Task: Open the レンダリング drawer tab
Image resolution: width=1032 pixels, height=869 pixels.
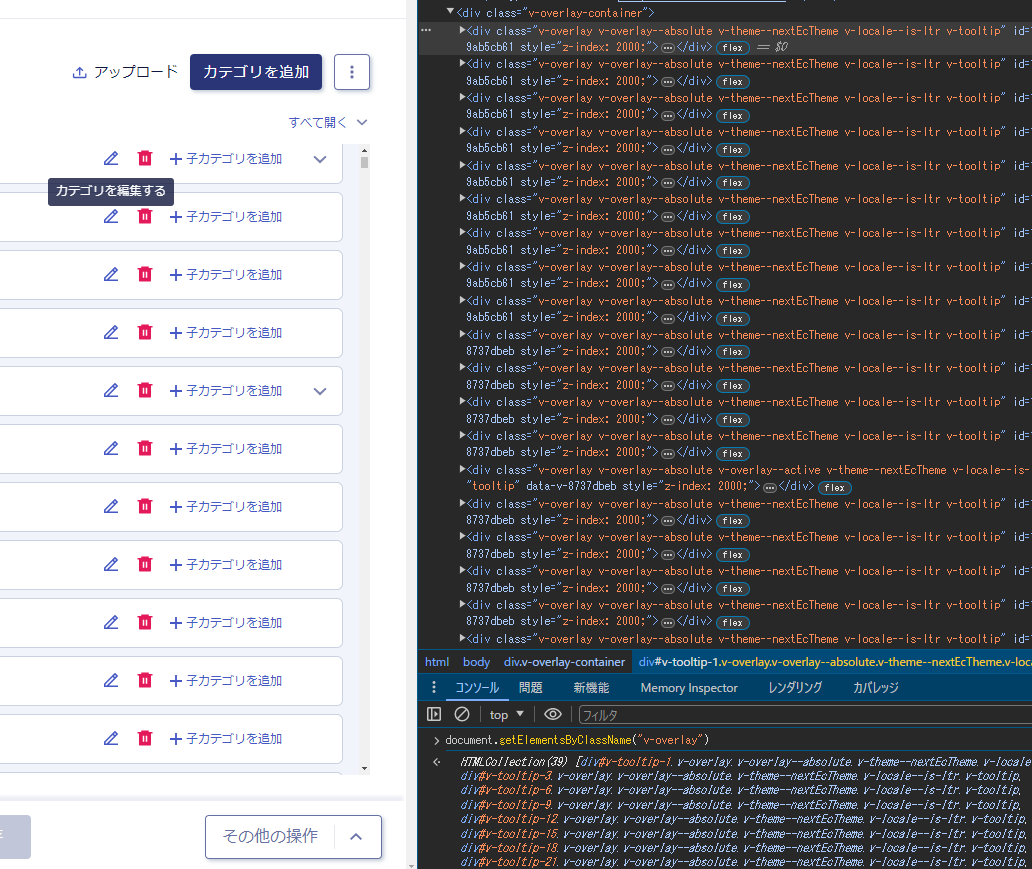Action: point(795,687)
